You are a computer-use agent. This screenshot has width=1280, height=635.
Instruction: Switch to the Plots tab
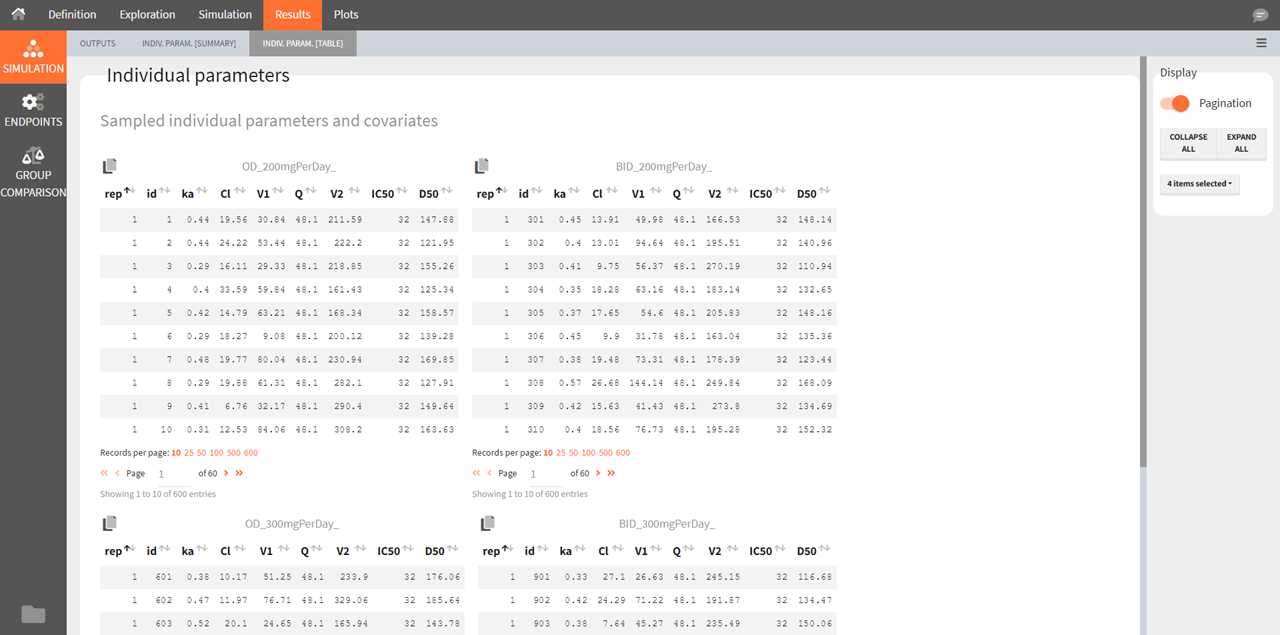346,15
